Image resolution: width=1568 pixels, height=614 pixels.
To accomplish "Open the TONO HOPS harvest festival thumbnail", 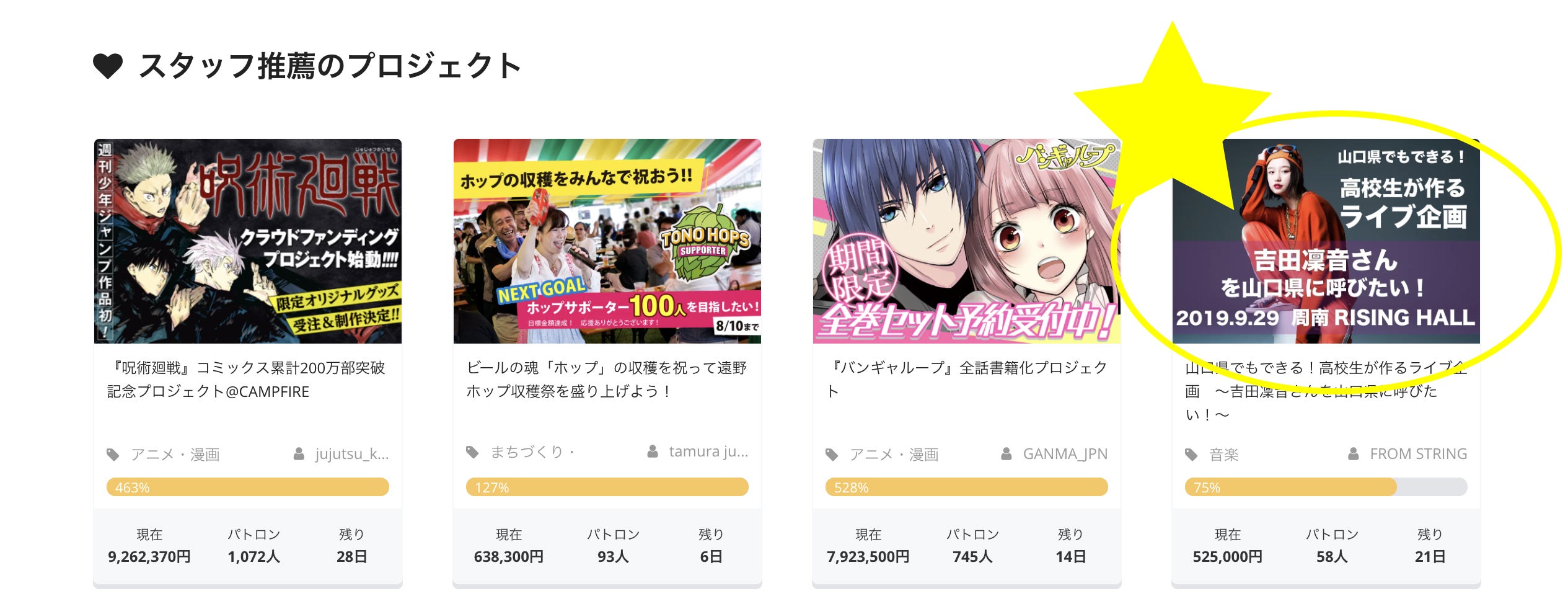I will [x=607, y=241].
